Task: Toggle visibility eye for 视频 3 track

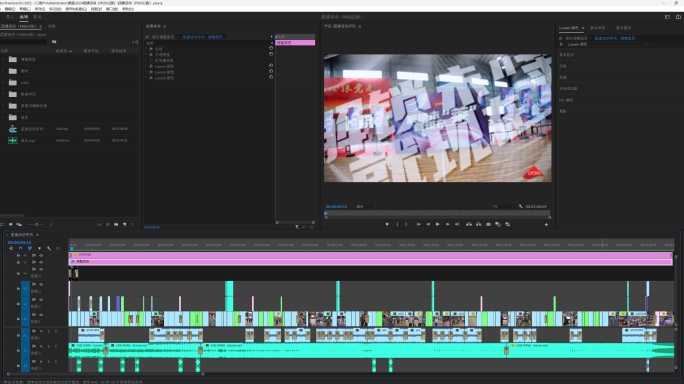Action: [41, 285]
